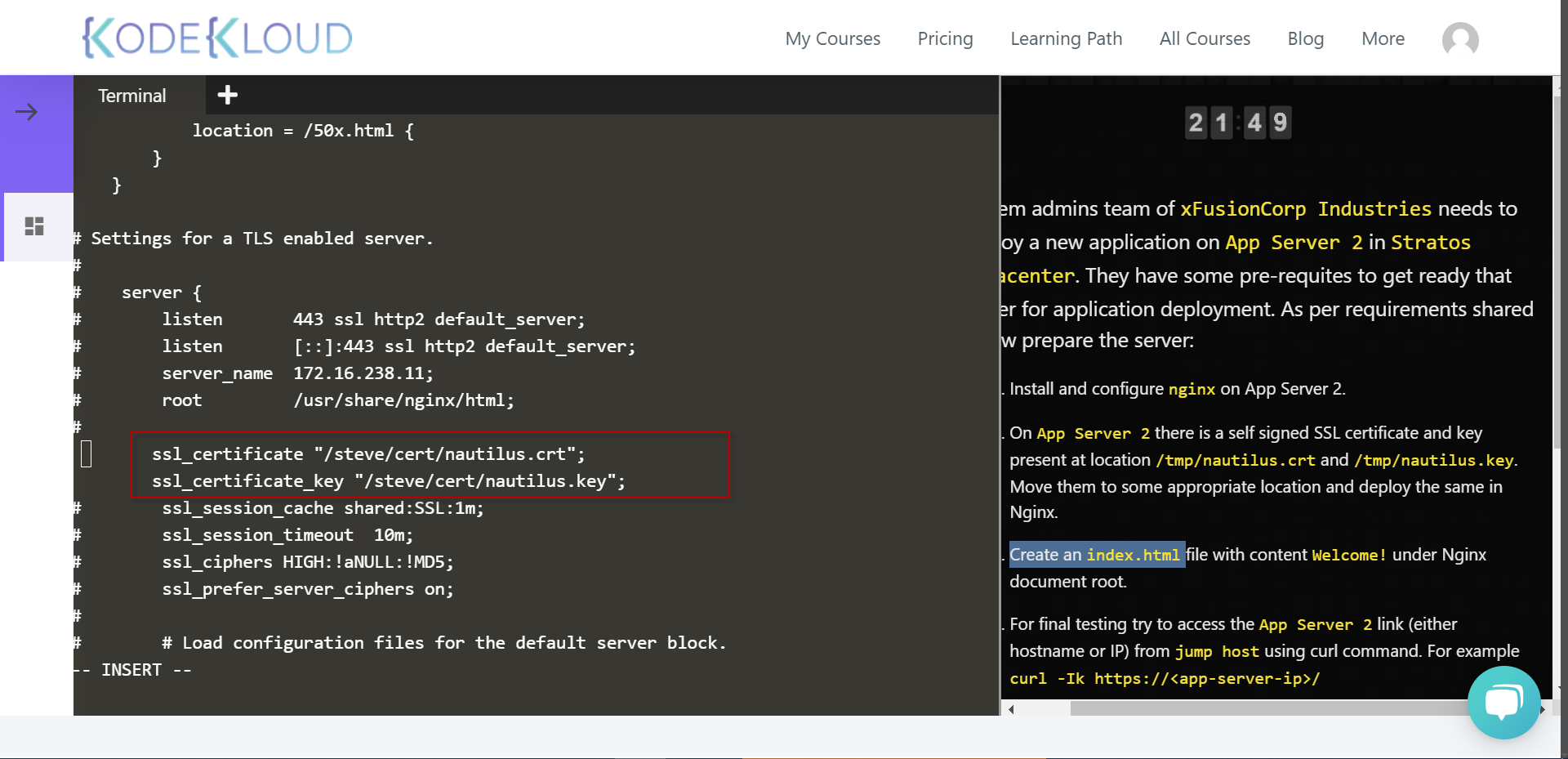Viewport: 1568px width, 759px height.
Task: Click 'Install and configure nginx' step
Action: pyautogui.click(x=1177, y=389)
